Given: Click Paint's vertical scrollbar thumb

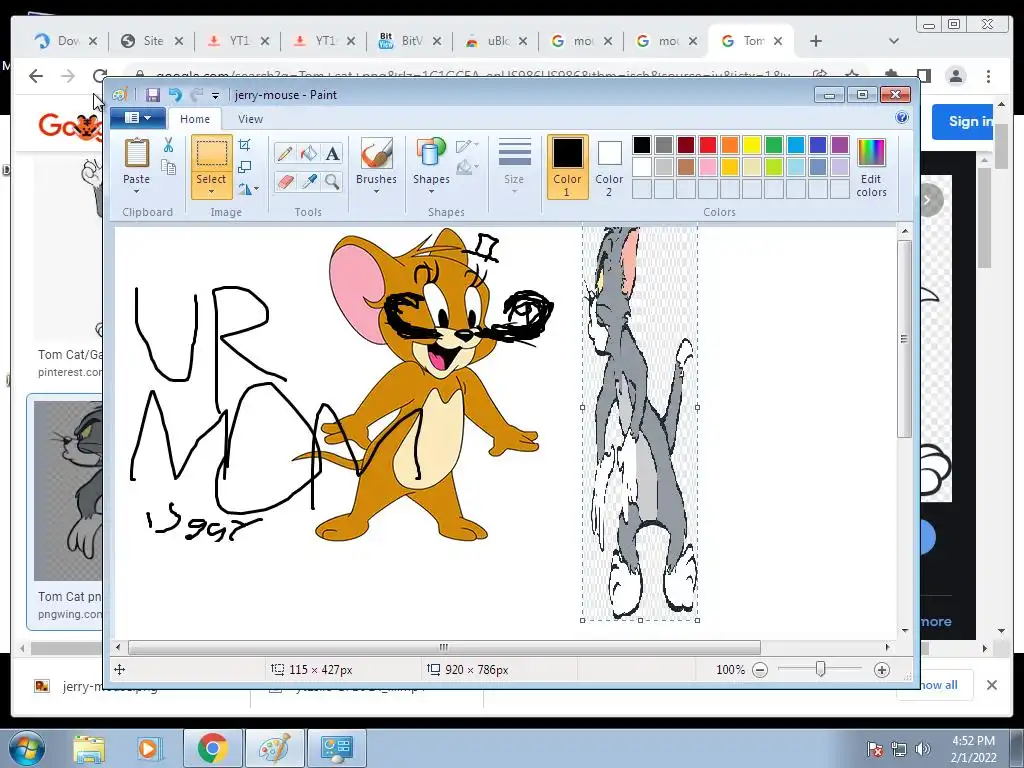Looking at the screenshot, I should point(904,339).
